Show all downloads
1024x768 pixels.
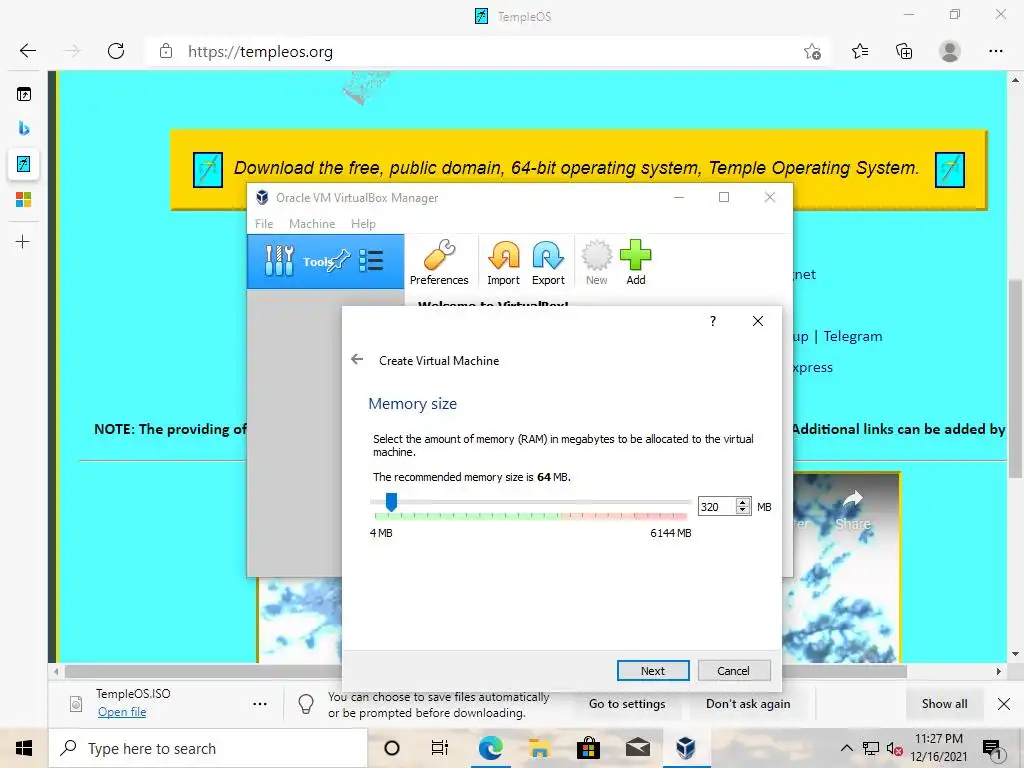(x=944, y=703)
